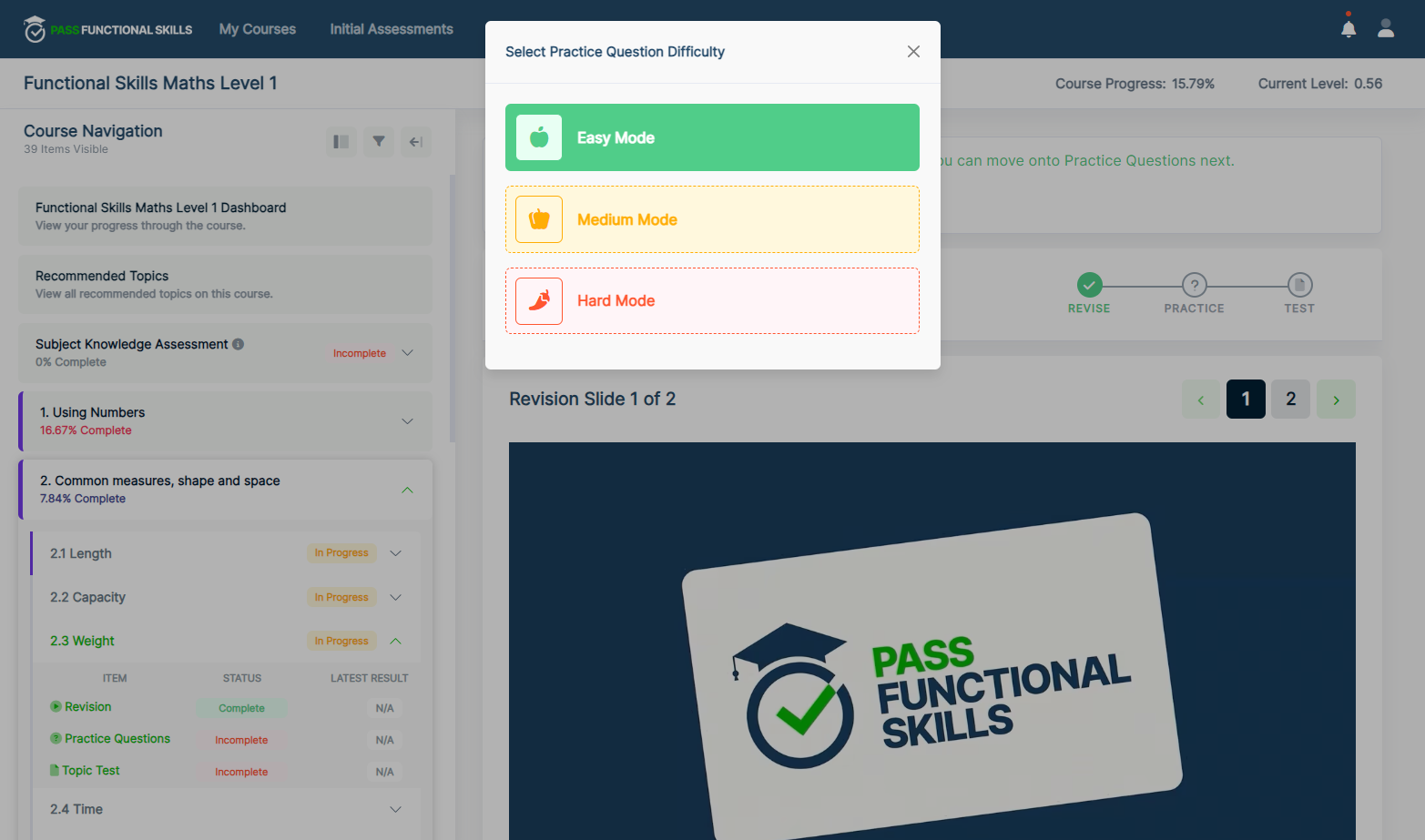Select revision slide page 2

pyautogui.click(x=1290, y=400)
